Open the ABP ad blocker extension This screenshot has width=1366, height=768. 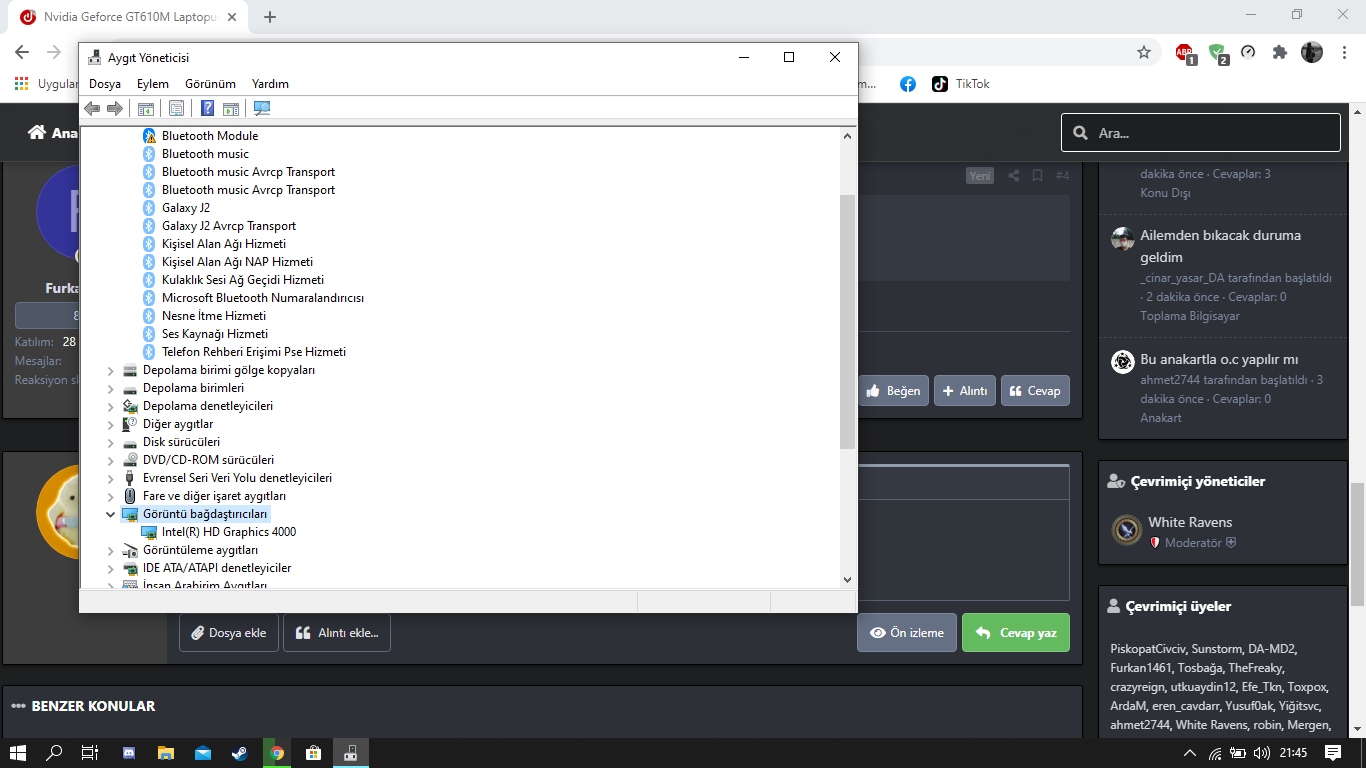(x=1185, y=53)
